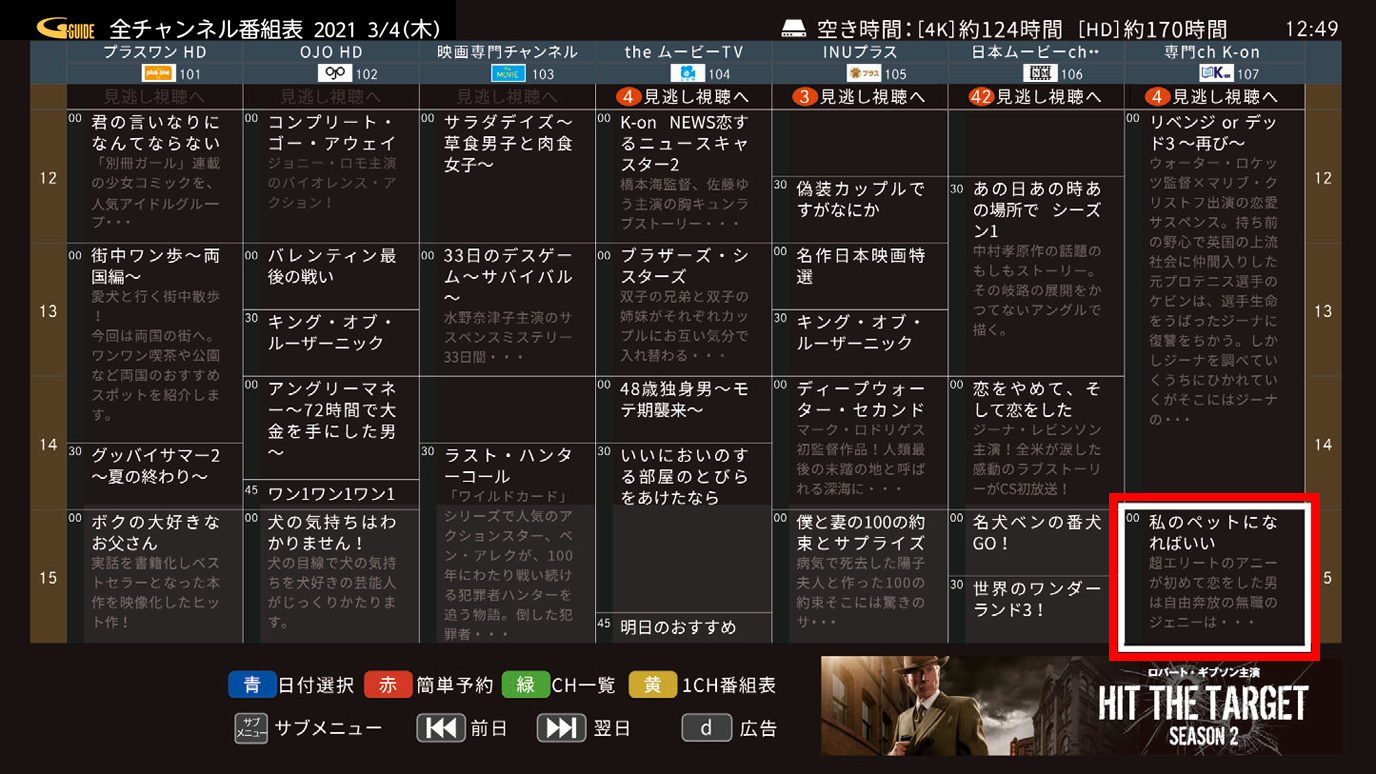Select the 日本ムービーch logo 106
1376x774 pixels.
[x=1040, y=73]
